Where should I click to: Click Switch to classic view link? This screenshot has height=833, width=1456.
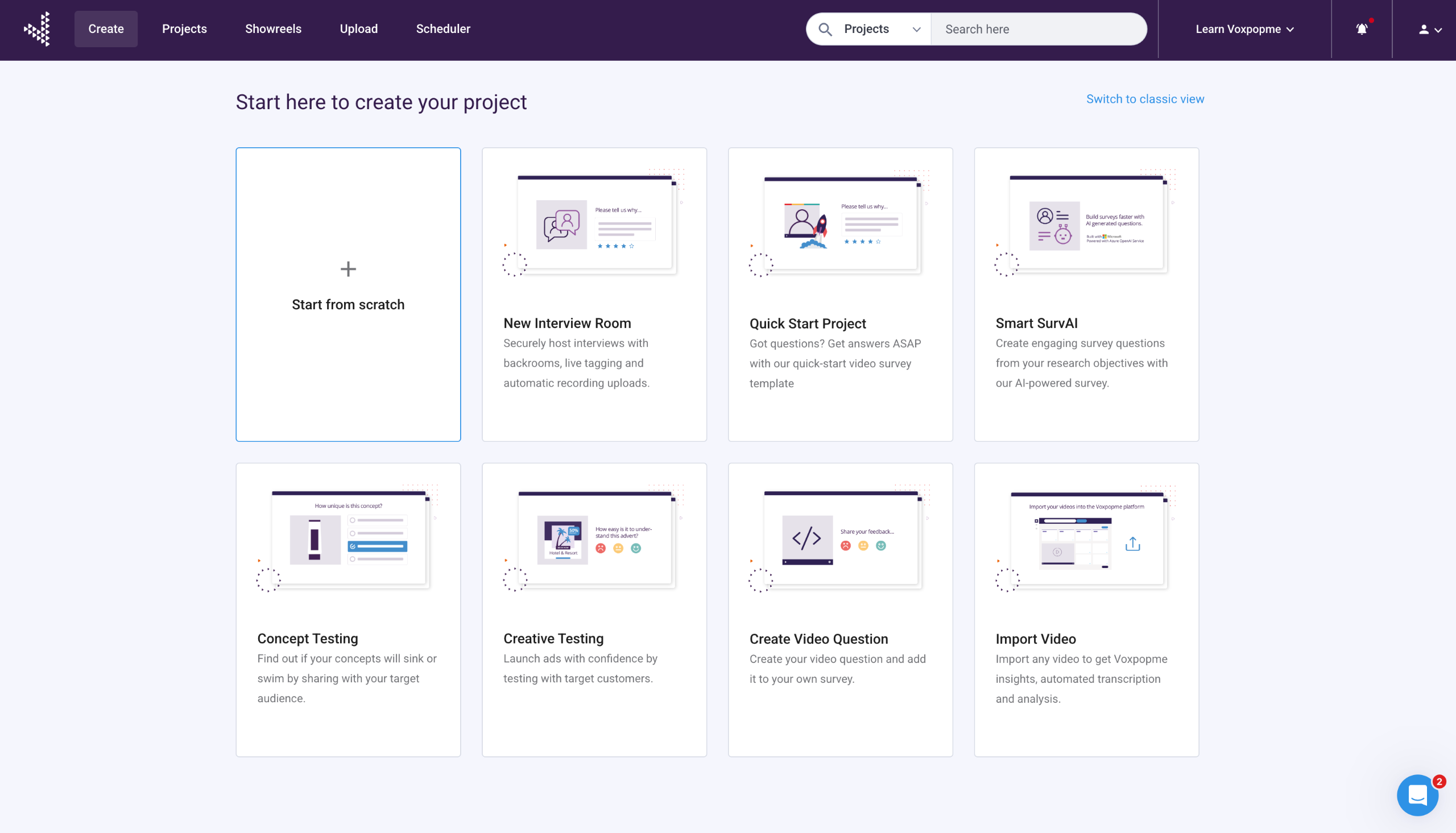(x=1145, y=99)
